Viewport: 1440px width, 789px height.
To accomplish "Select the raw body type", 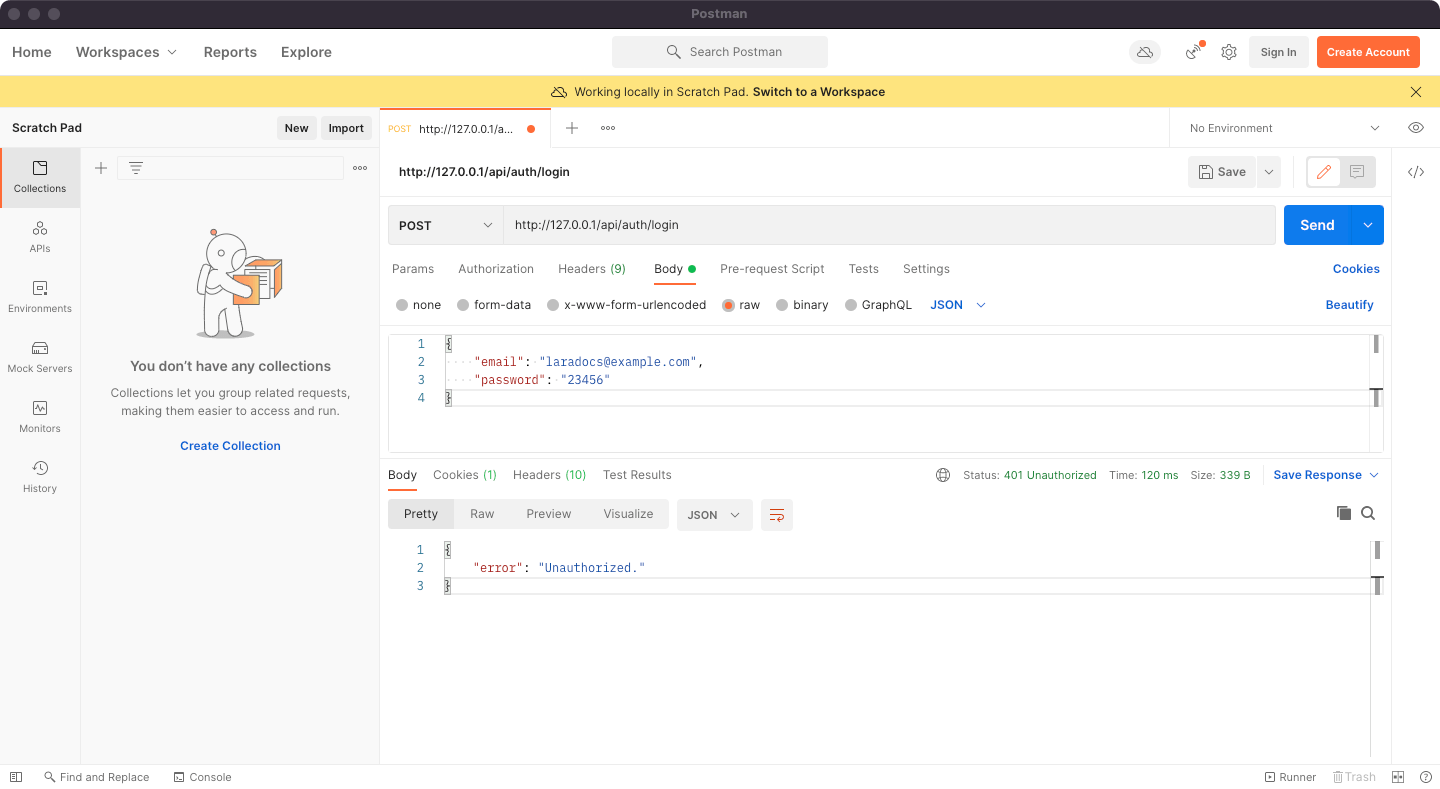I will pyautogui.click(x=741, y=305).
